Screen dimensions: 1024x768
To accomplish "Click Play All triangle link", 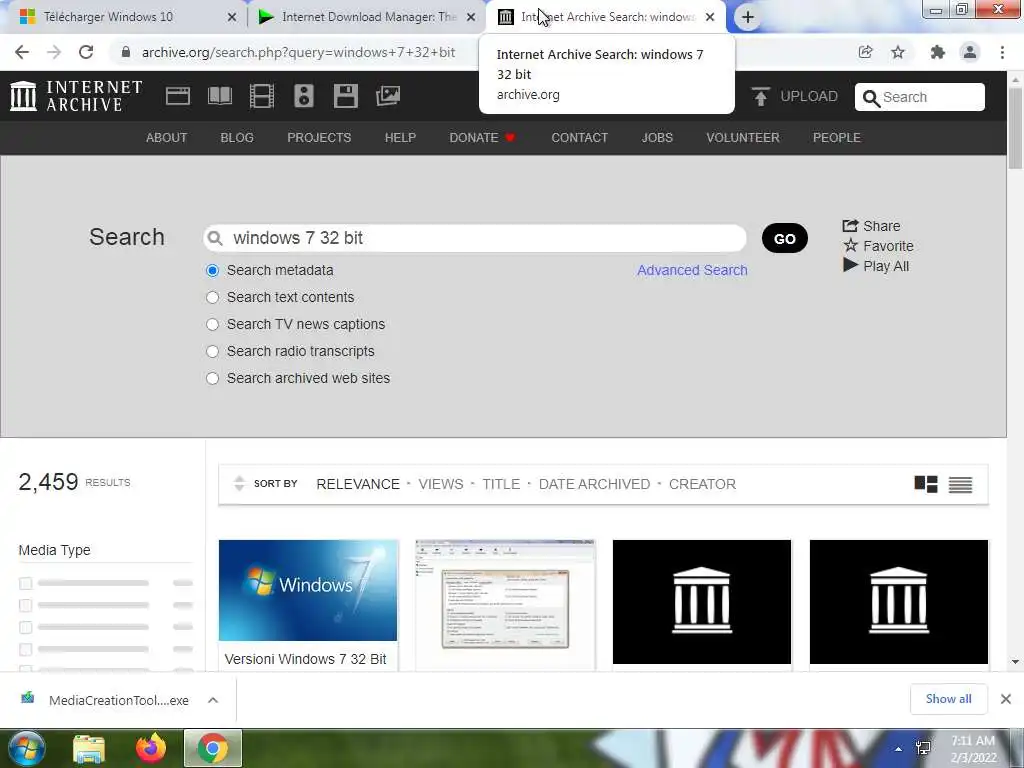I will pyautogui.click(x=876, y=266).
